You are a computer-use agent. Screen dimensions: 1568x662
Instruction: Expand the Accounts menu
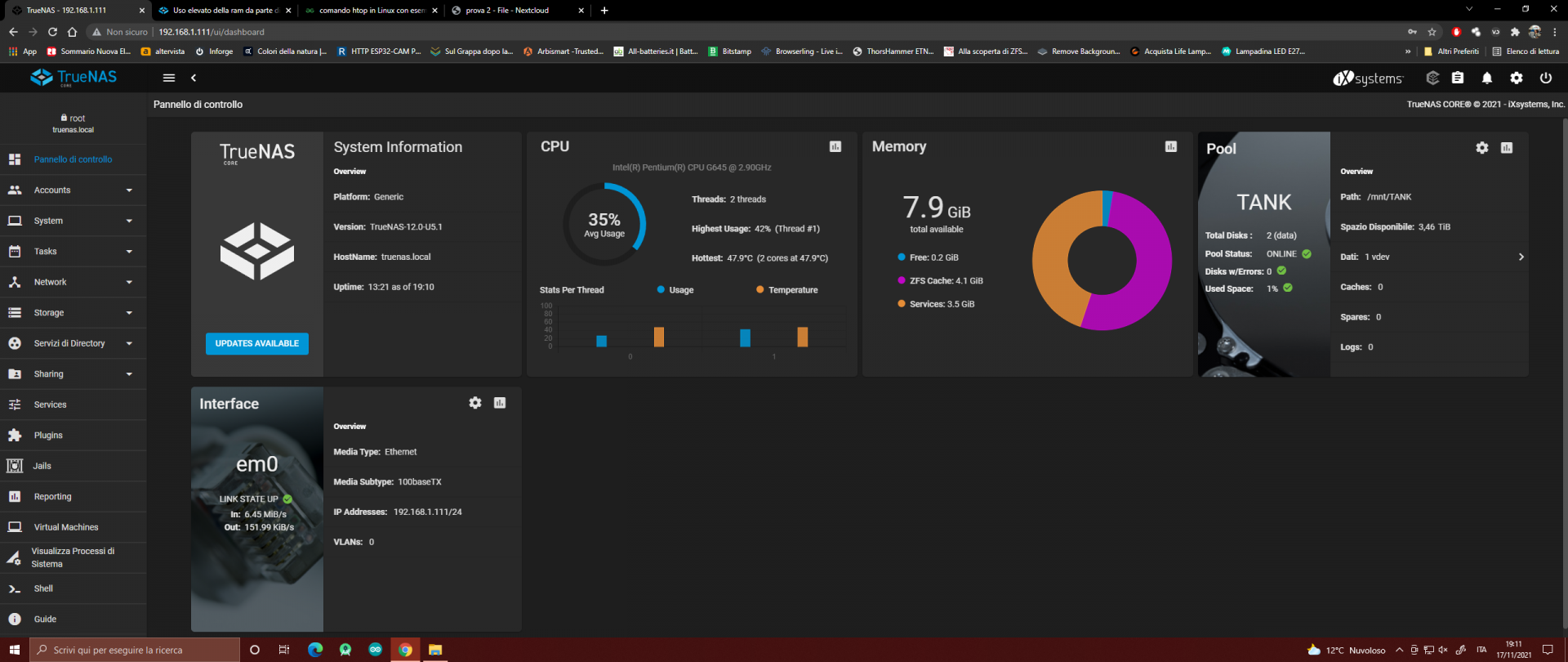click(73, 190)
